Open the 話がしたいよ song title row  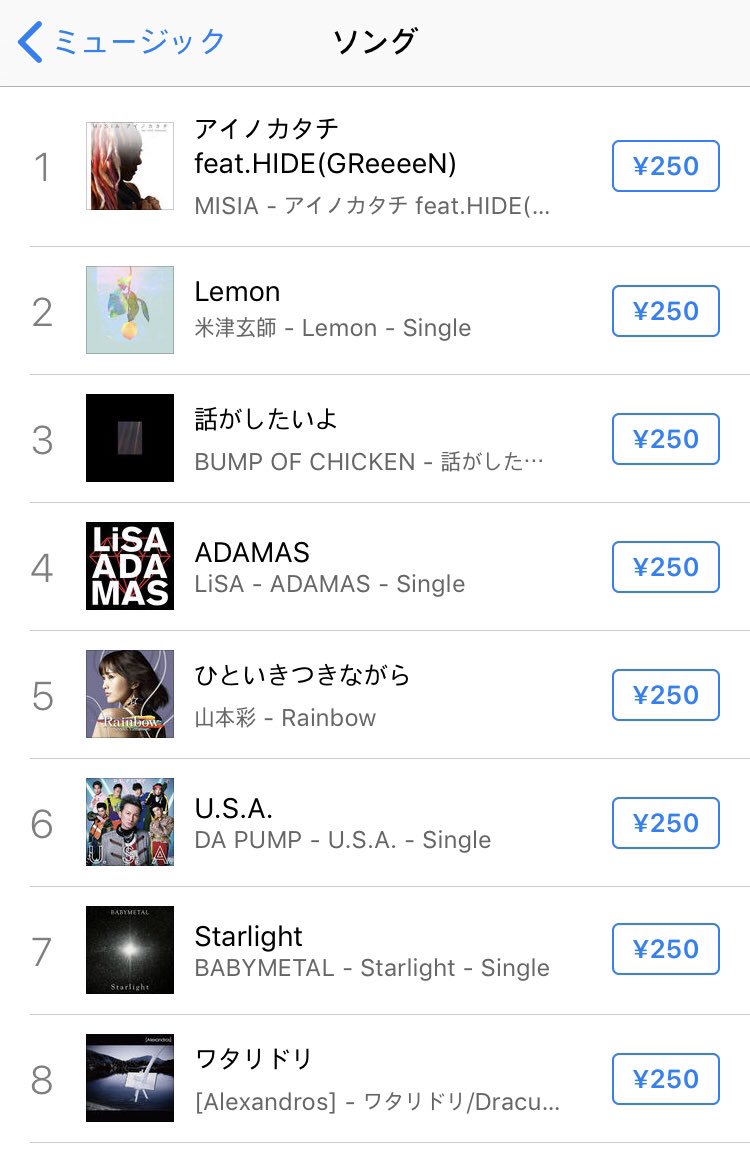266,419
